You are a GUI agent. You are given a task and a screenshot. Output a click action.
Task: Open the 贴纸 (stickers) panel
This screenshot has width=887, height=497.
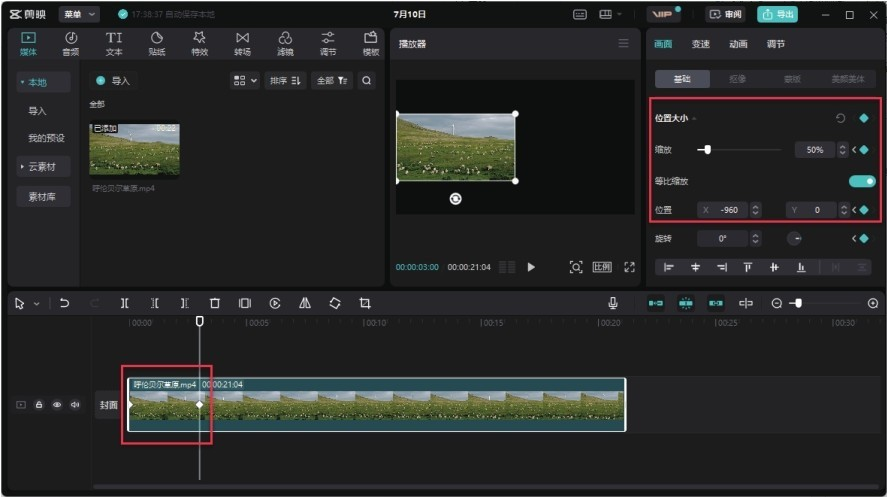pos(156,43)
